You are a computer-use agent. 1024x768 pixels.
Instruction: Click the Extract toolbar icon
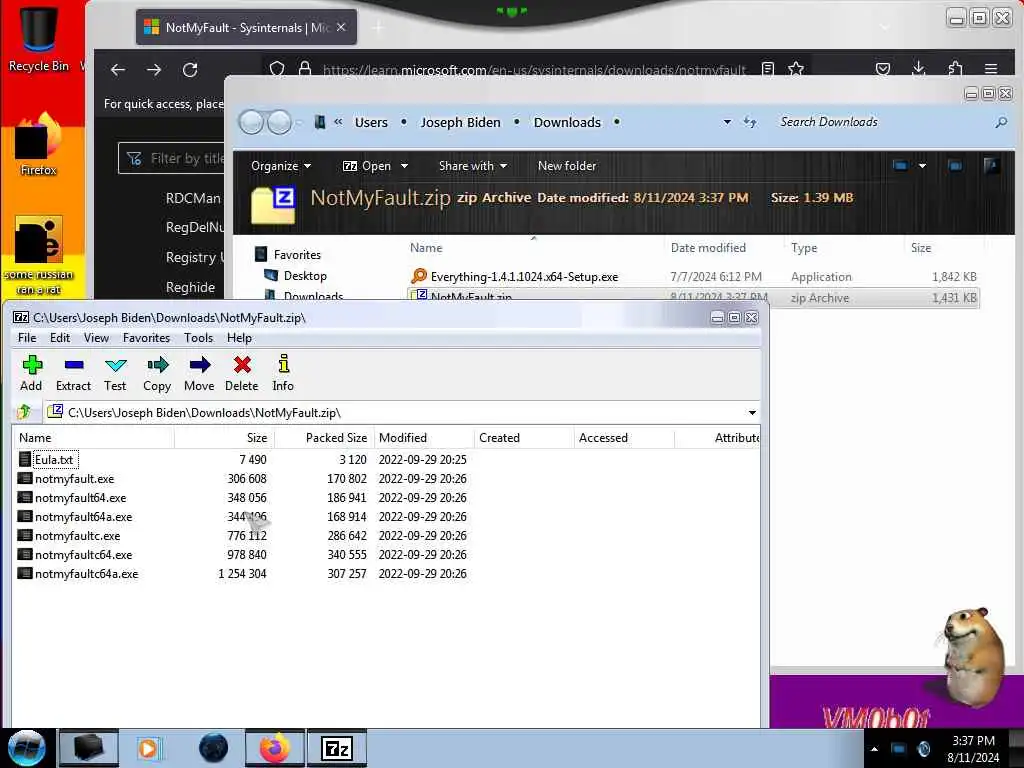click(73, 373)
